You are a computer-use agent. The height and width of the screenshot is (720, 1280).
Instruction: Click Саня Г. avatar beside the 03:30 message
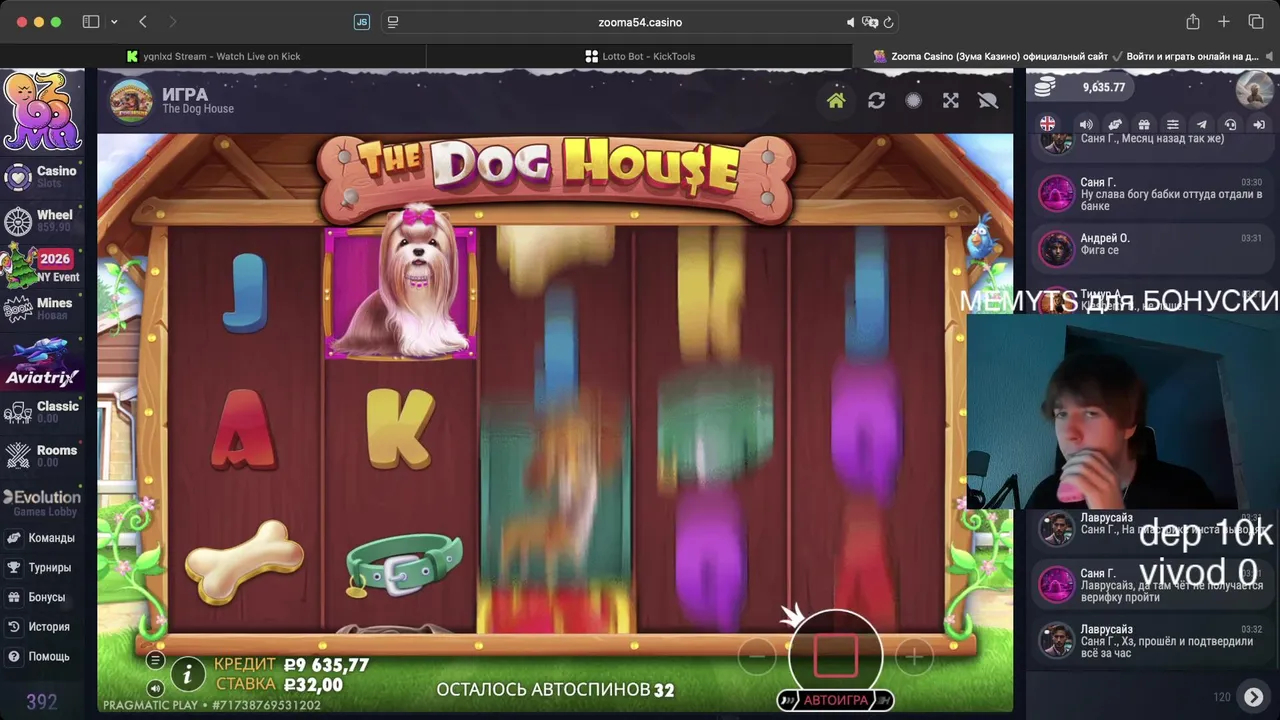click(1056, 194)
